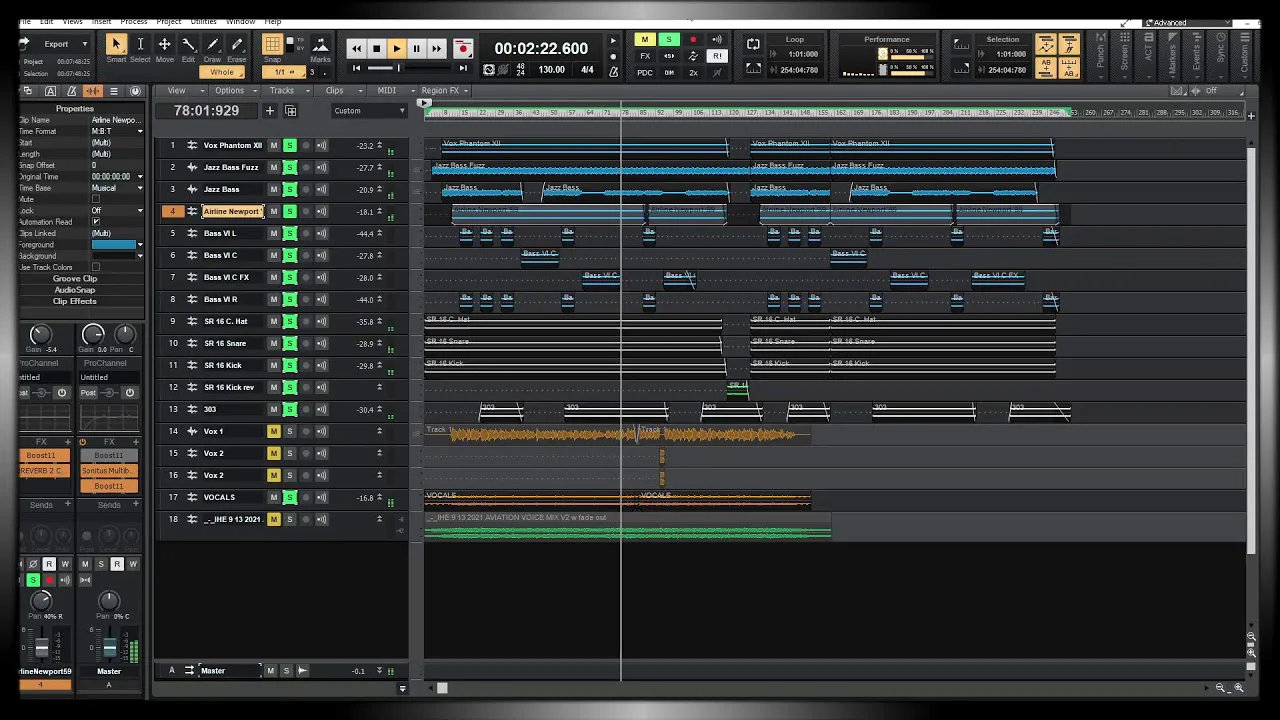The height and width of the screenshot is (720, 1280).
Task: Tick the Use Track Colors checkbox
Action: pos(96,267)
